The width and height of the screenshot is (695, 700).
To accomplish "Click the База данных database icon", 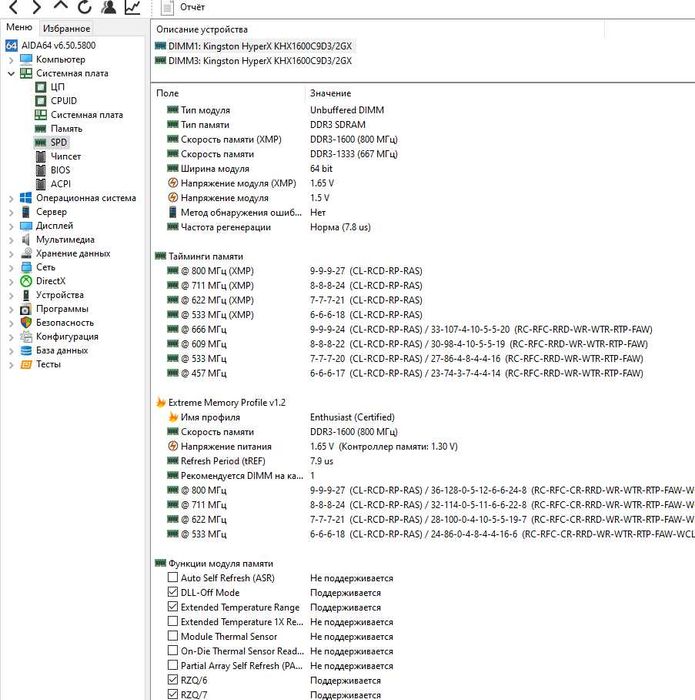I will (26, 350).
